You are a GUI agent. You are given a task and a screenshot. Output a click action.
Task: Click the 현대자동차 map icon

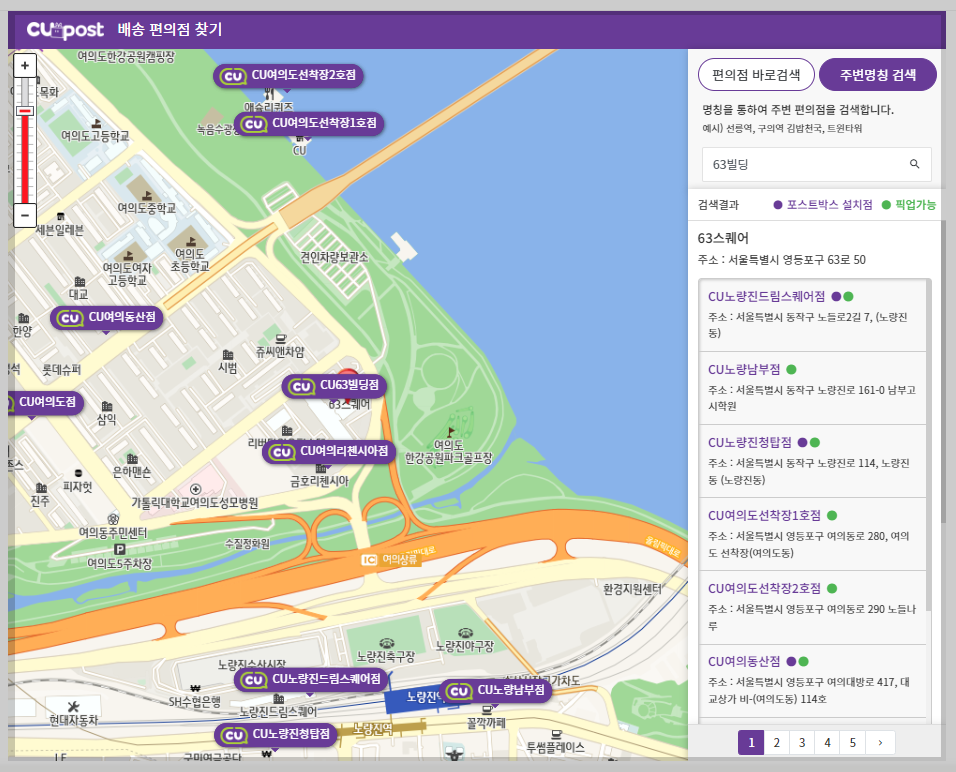(x=73, y=707)
